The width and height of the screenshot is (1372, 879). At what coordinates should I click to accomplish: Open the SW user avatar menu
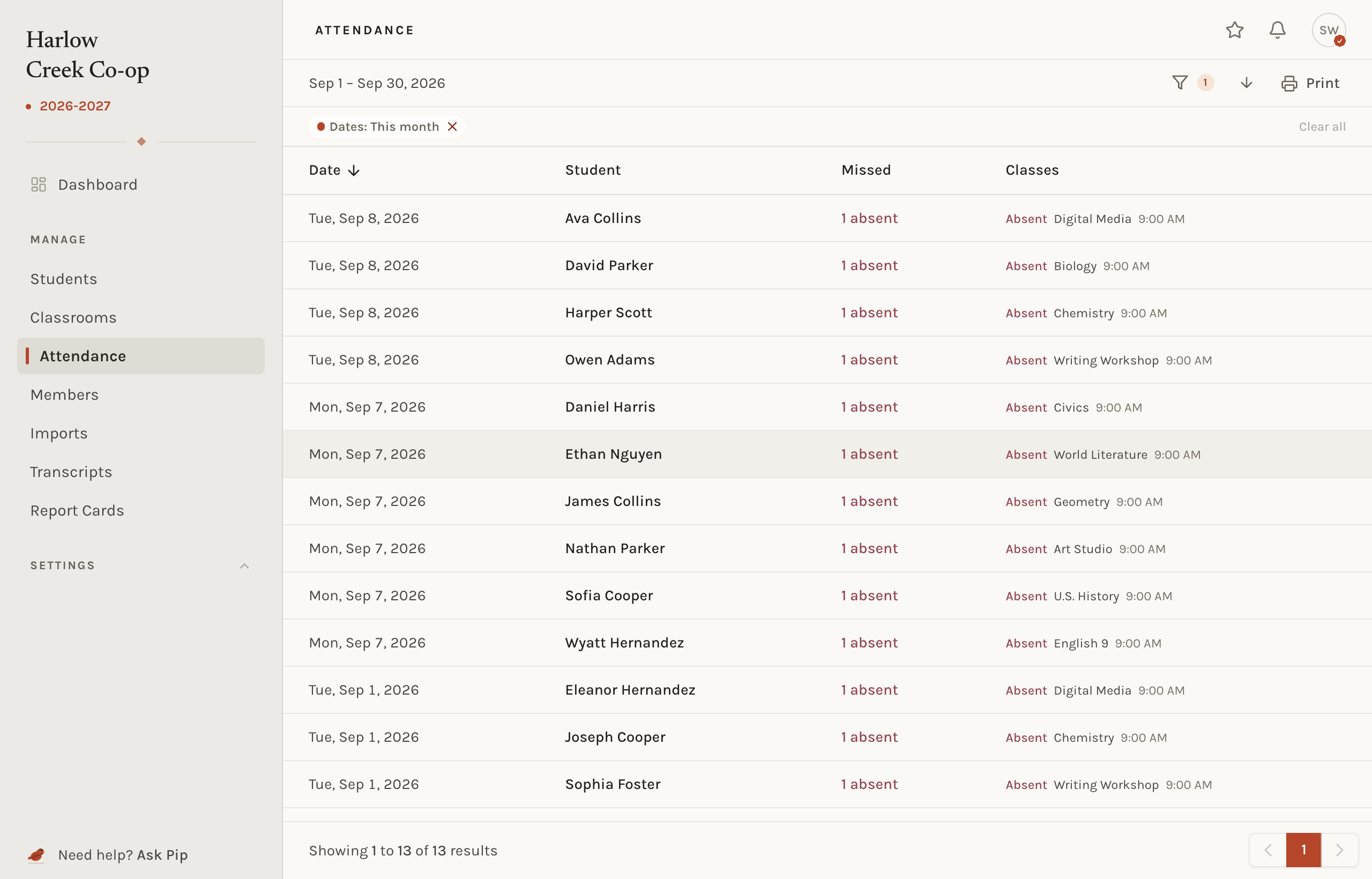point(1329,30)
